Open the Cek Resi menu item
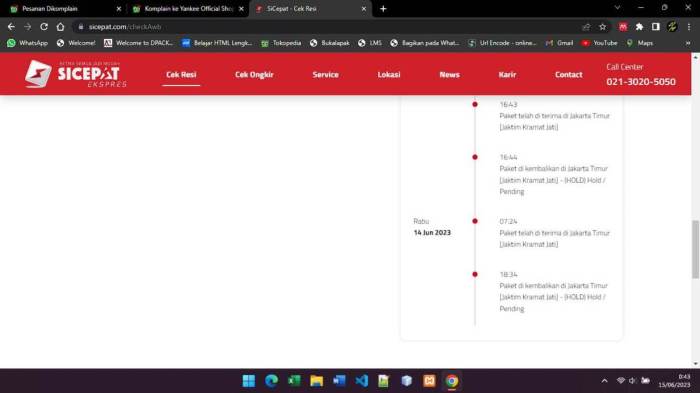 (x=181, y=75)
